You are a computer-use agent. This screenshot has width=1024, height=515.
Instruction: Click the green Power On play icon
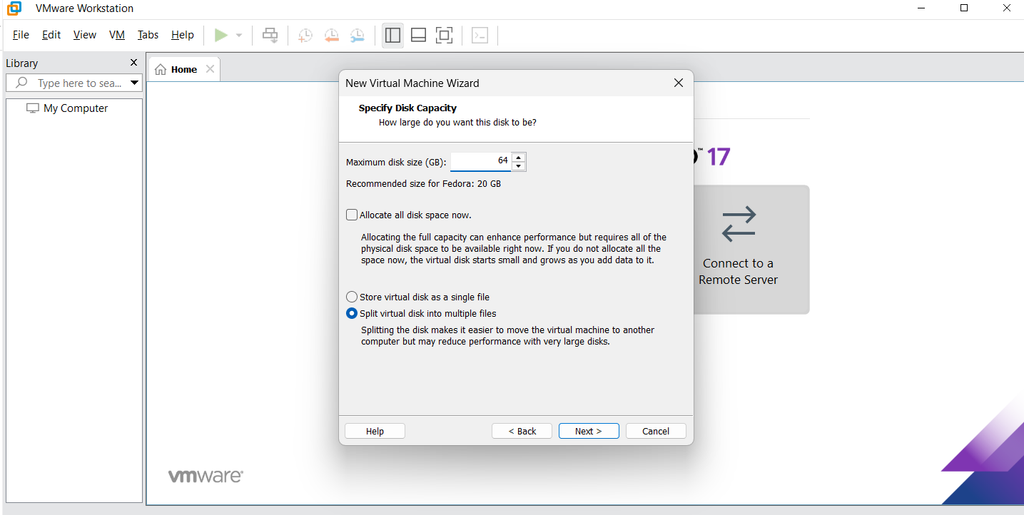click(x=221, y=35)
